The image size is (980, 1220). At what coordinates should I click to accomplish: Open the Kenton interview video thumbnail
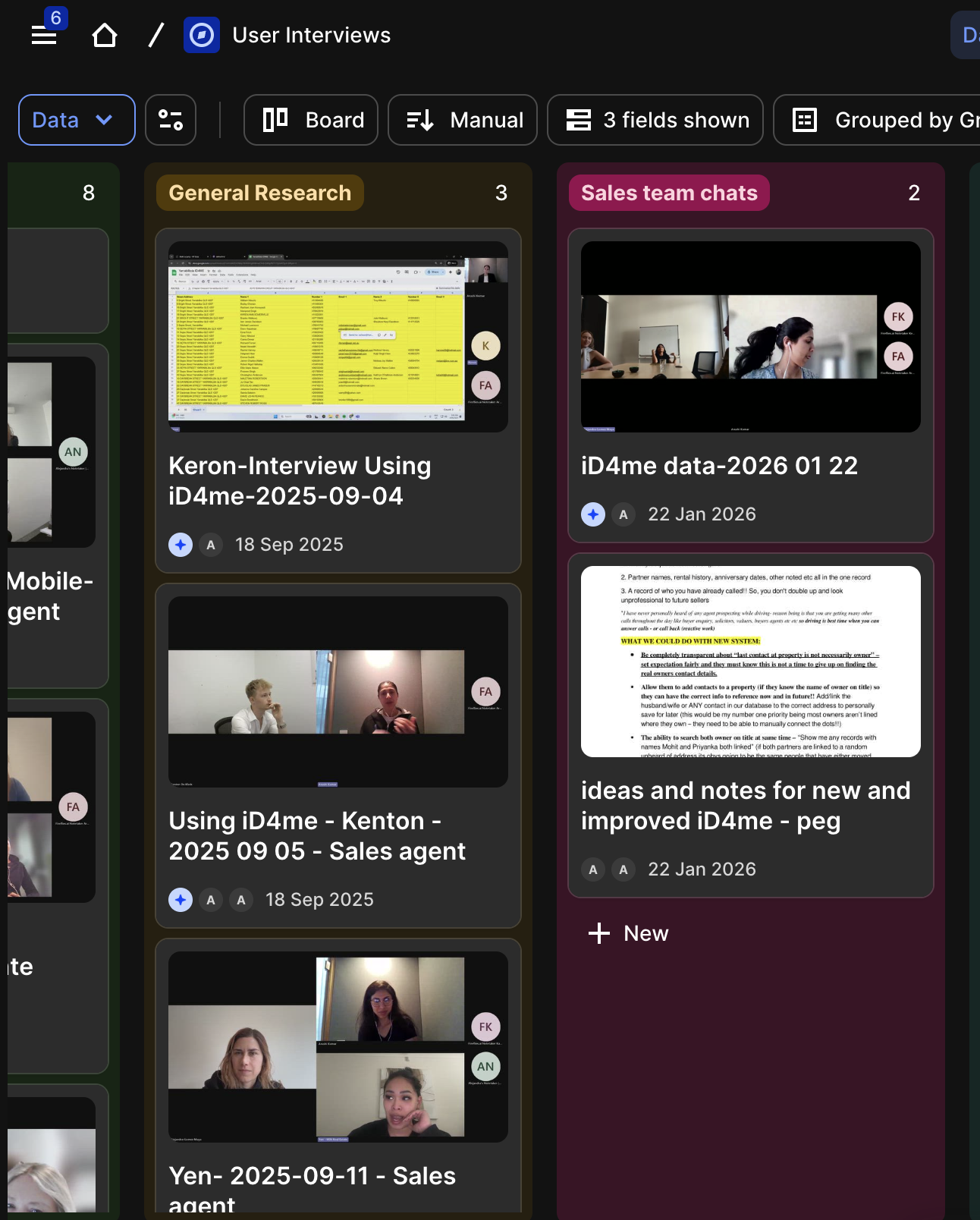point(338,692)
